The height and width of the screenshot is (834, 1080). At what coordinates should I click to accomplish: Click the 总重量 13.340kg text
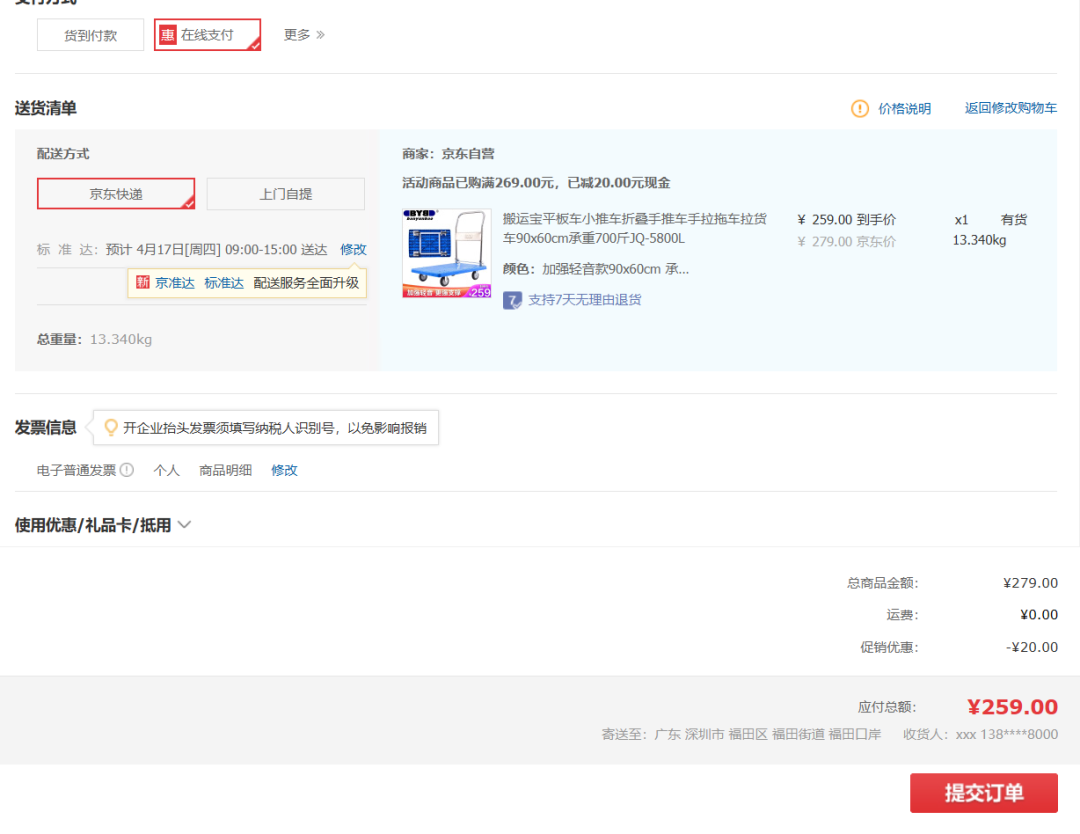coord(94,340)
